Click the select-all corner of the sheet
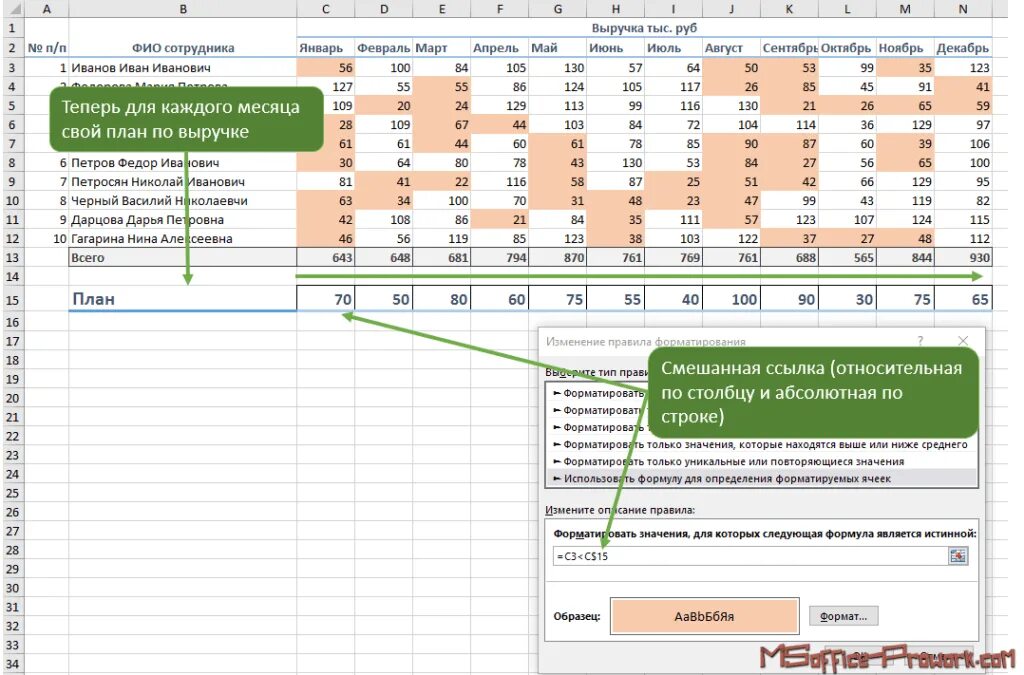1024x675 pixels. click(12, 9)
